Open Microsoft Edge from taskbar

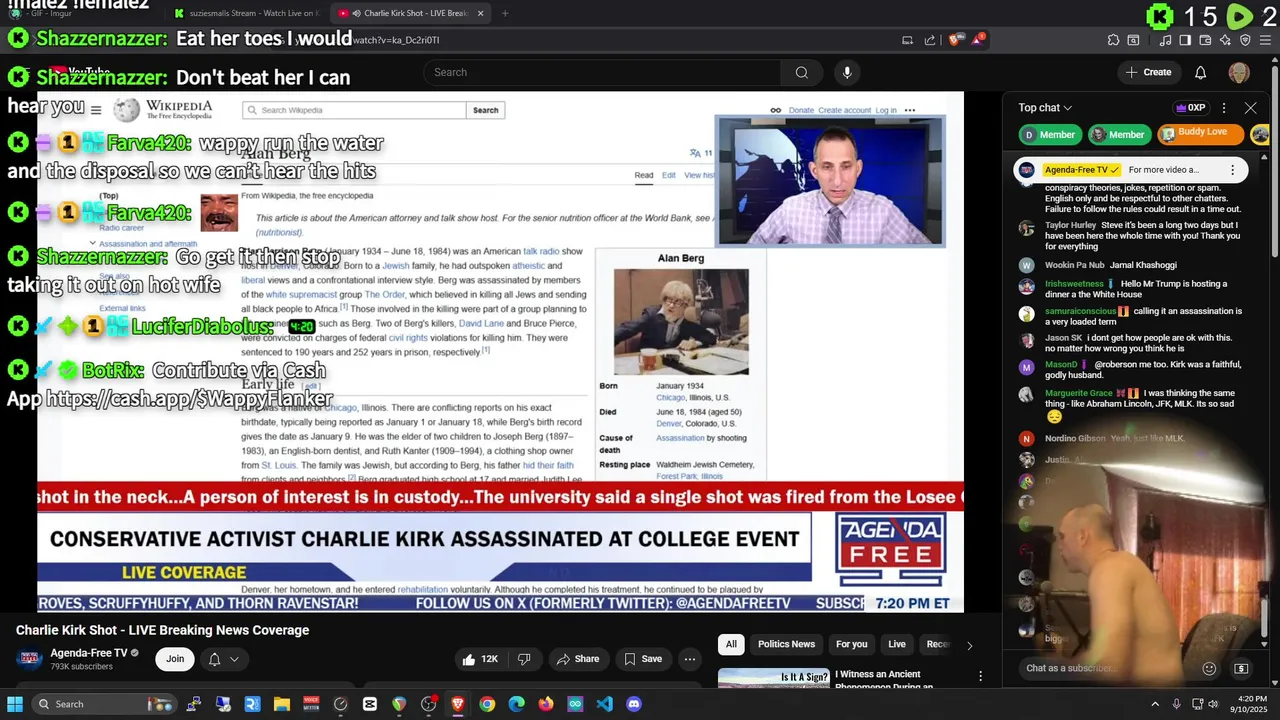516,704
